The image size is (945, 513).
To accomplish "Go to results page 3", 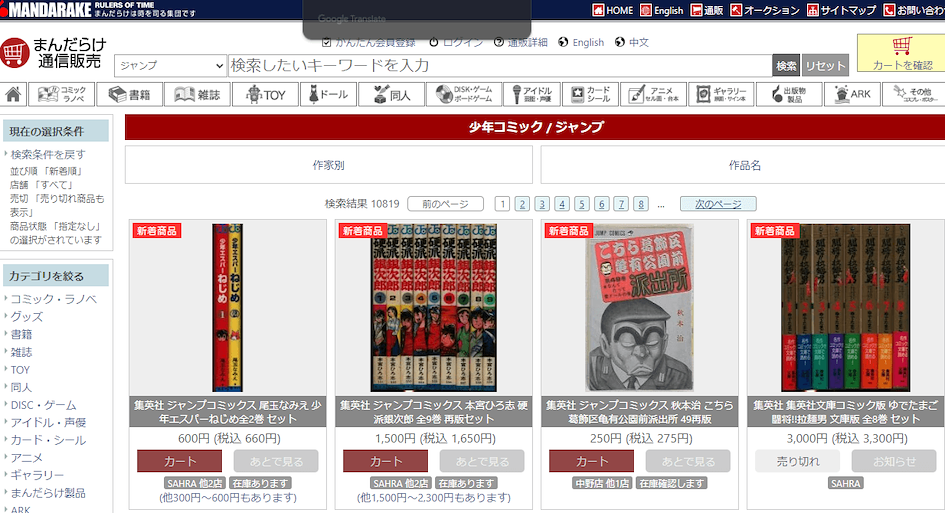I will 542,204.
